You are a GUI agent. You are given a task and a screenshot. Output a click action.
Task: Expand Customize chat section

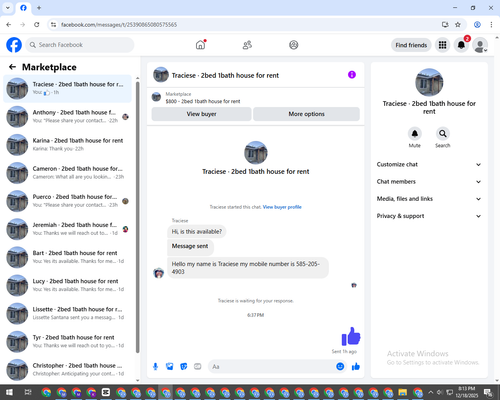429,164
